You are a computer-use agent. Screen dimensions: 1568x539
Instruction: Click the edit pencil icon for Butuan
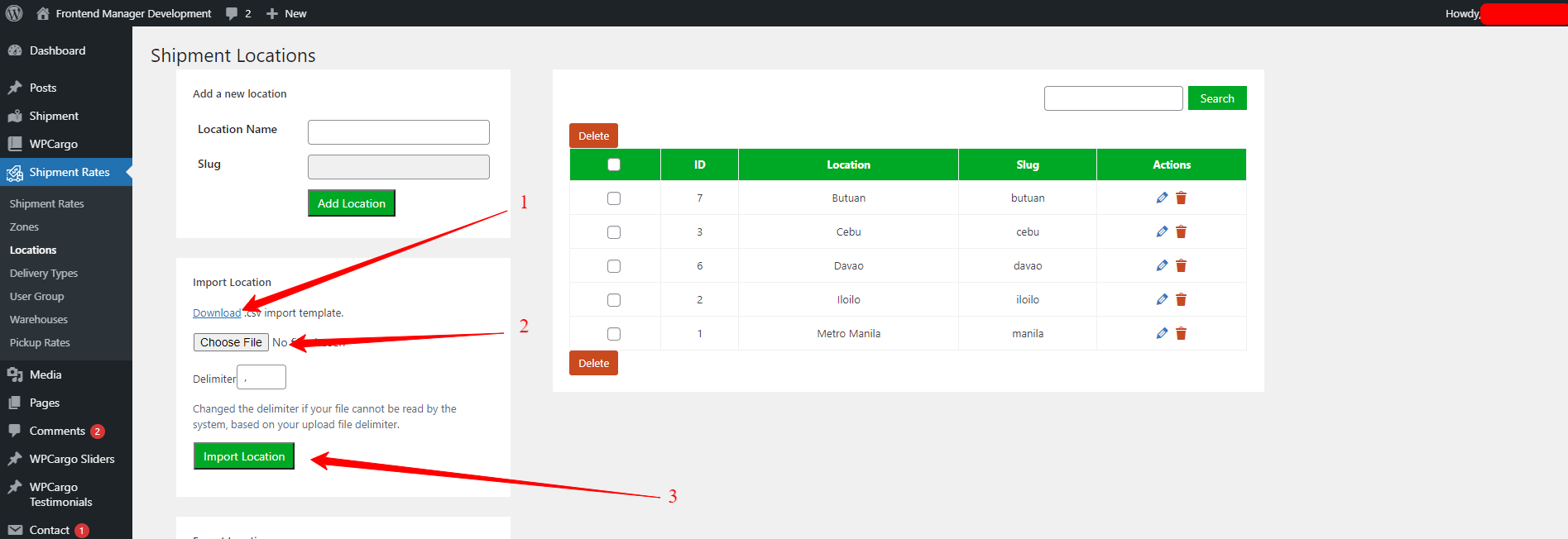[x=1162, y=198]
